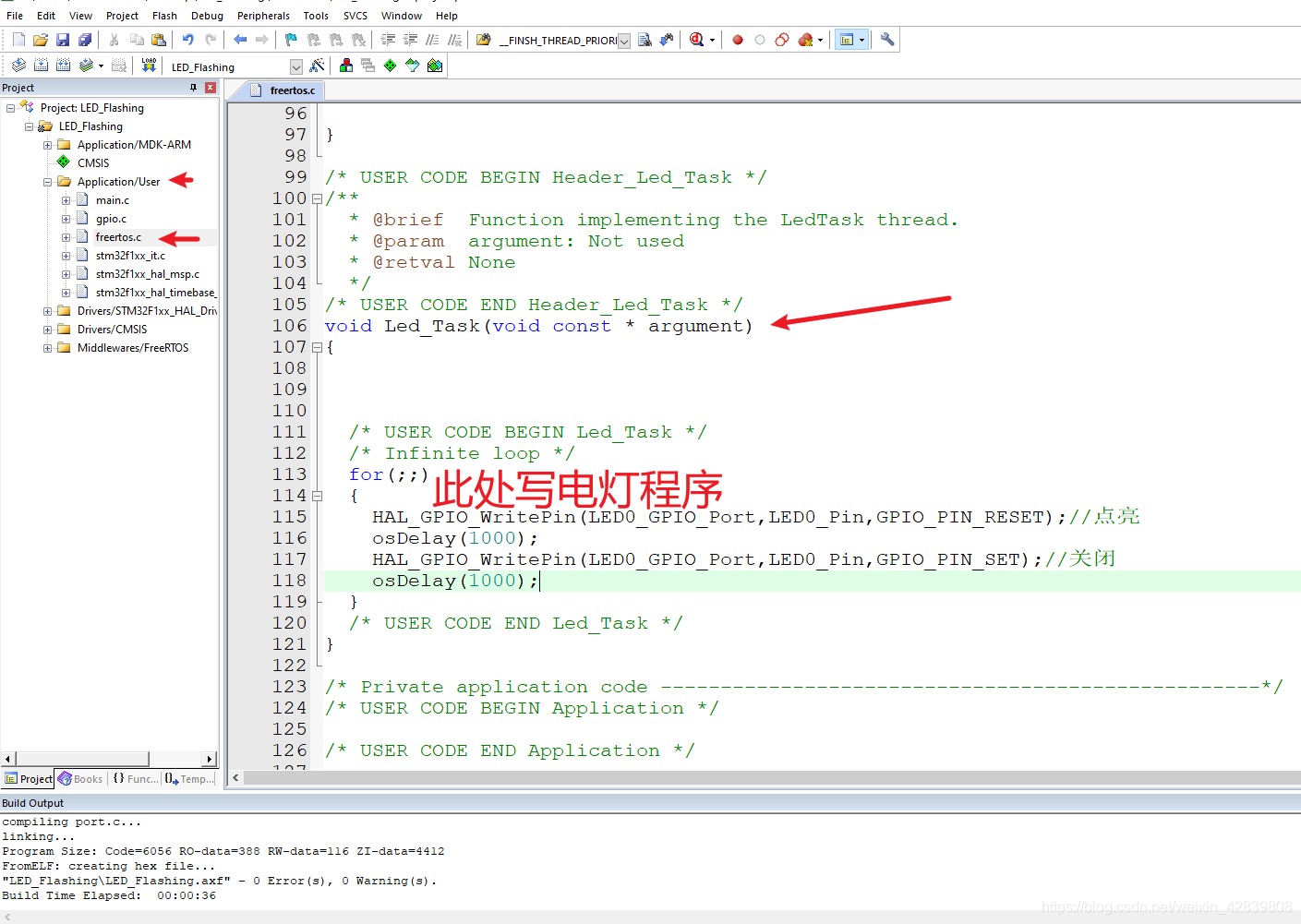The image size is (1301, 924).
Task: Open the window layout dropdown arrow
Action: (x=862, y=40)
